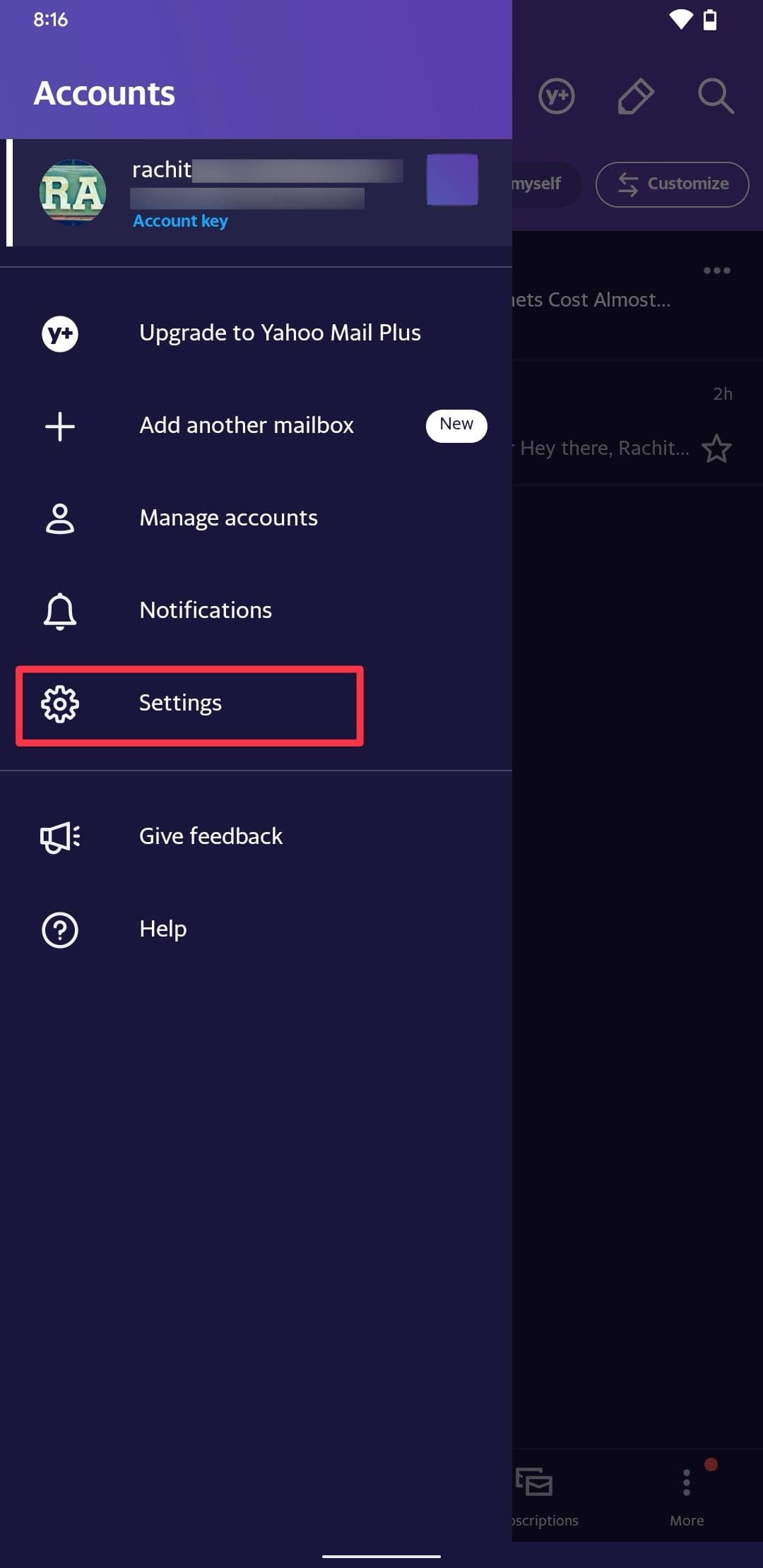Tap the Notifications bell icon
Screen dimensions: 763x1568
(x=60, y=611)
